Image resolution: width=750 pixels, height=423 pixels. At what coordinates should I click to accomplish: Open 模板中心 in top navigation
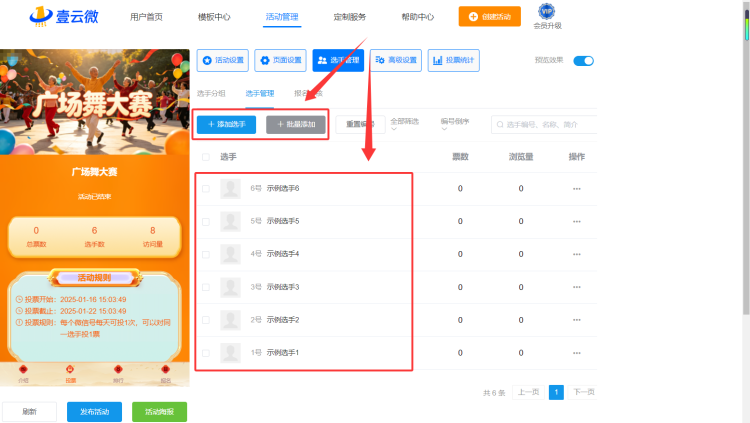click(214, 17)
